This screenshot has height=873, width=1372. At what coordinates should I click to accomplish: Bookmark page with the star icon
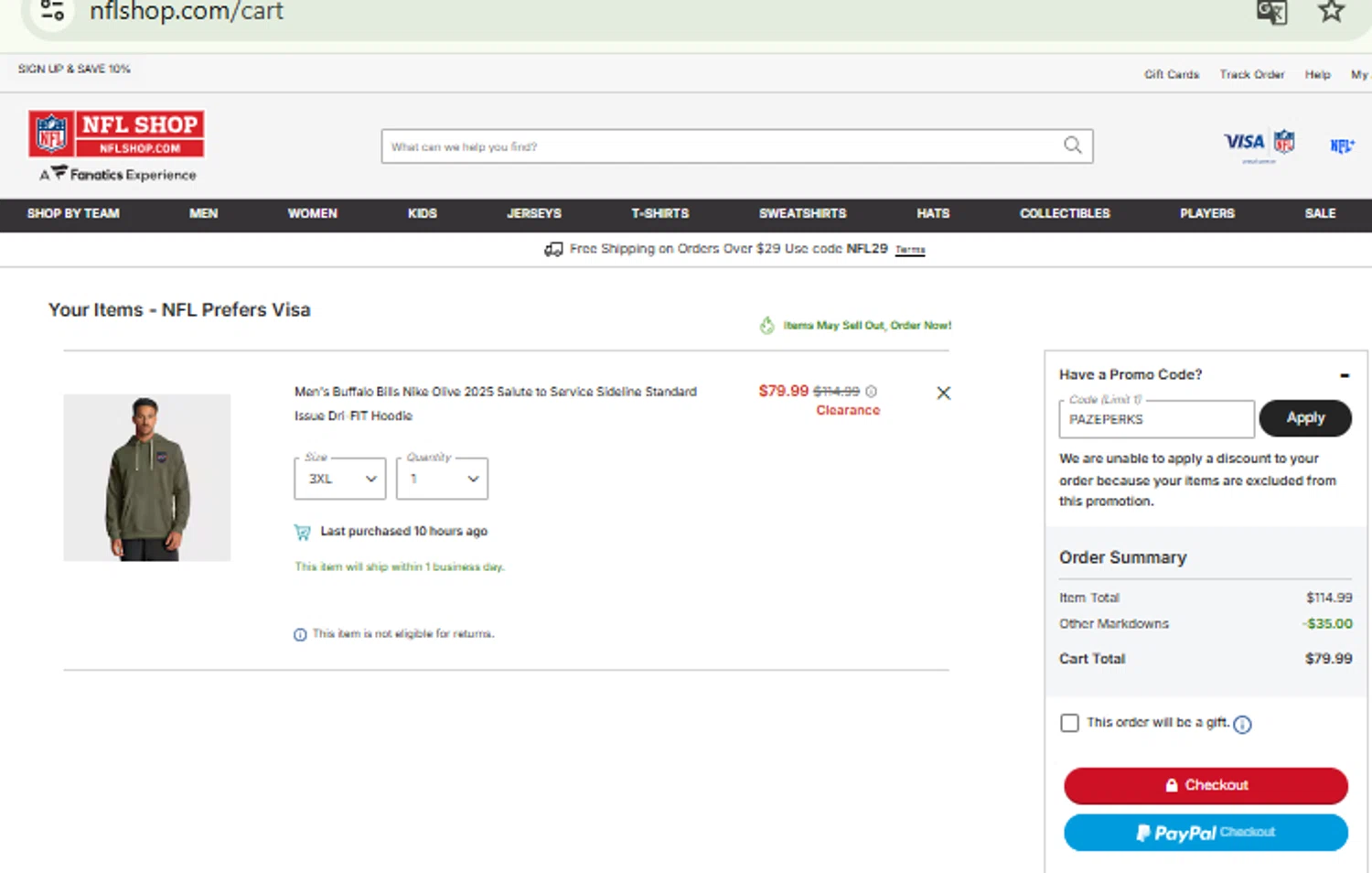(1331, 11)
